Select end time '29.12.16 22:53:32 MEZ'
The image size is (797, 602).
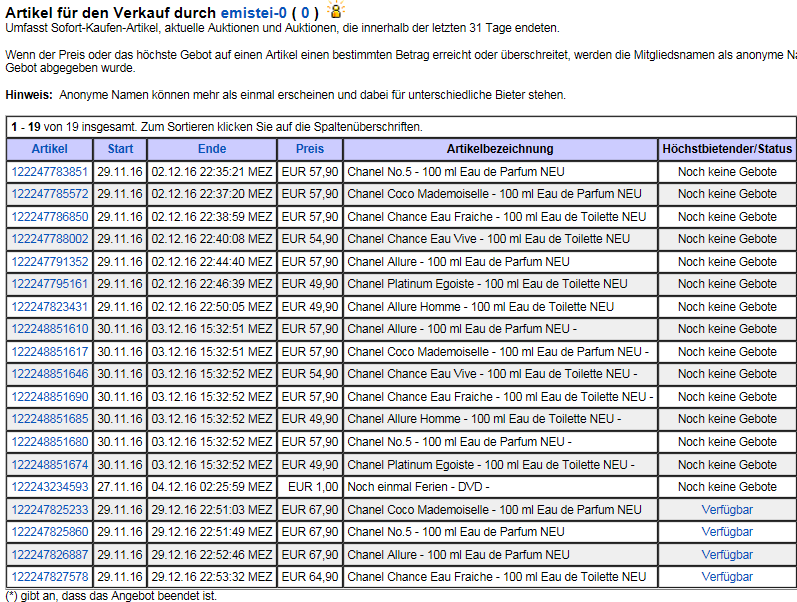(x=211, y=577)
